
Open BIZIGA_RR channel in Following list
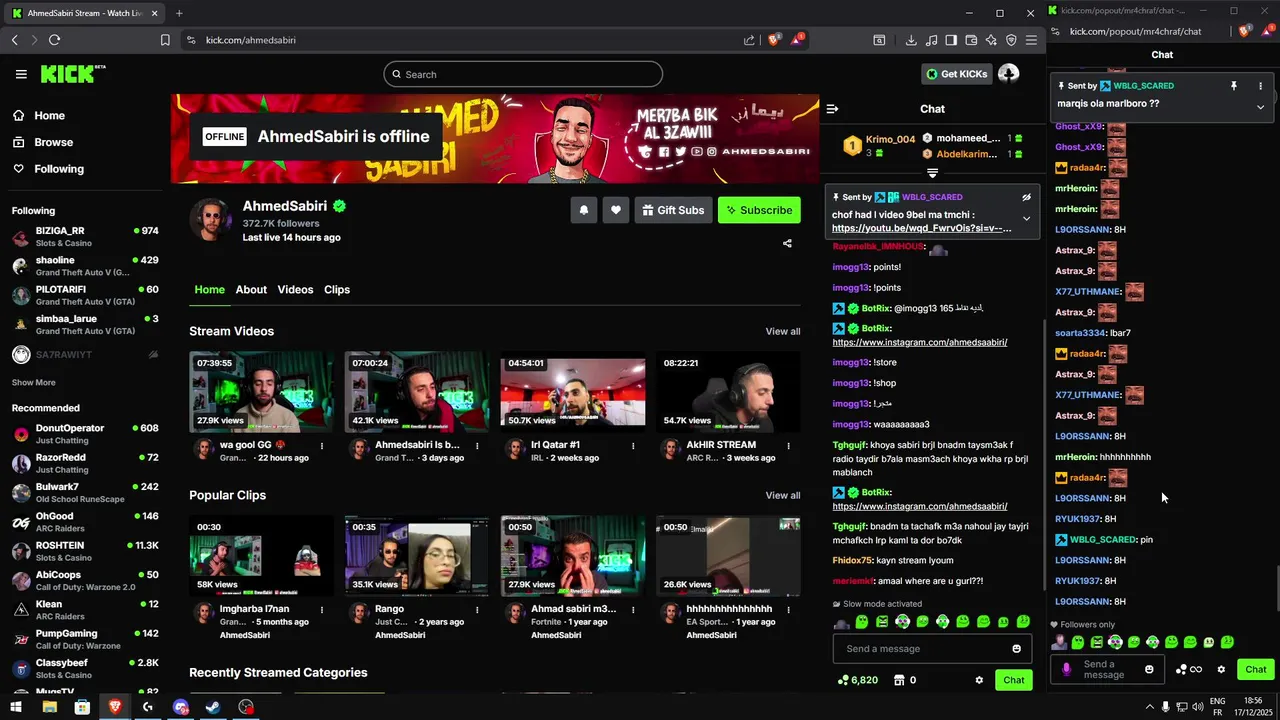(x=85, y=237)
